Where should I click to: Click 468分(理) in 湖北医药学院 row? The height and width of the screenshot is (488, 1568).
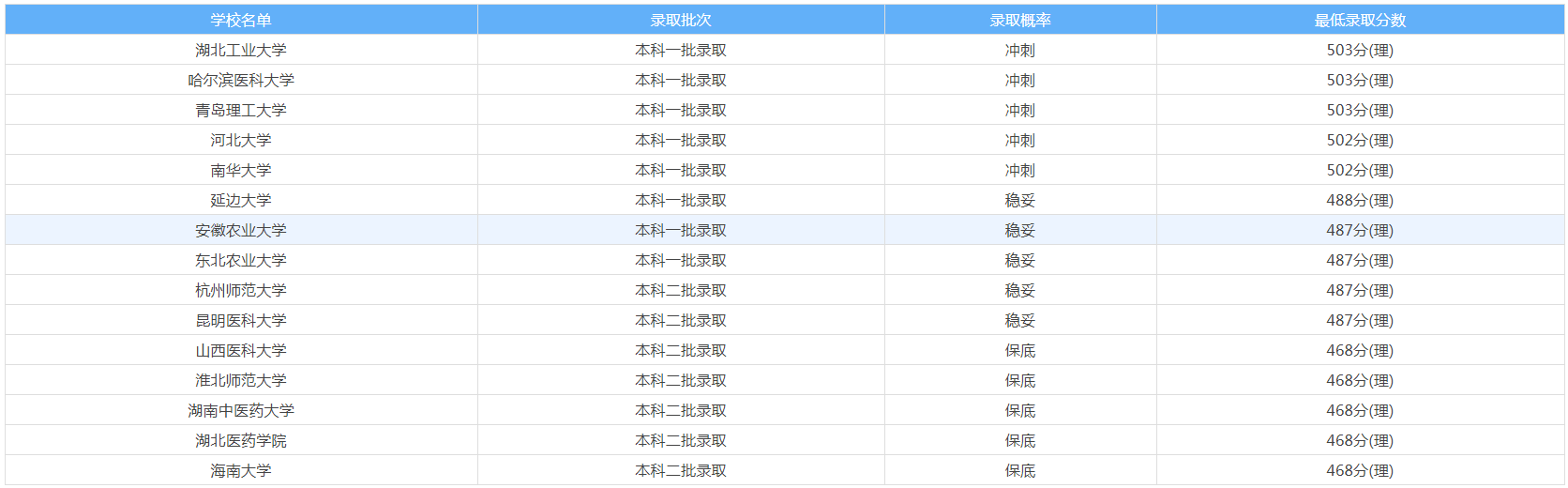(x=1360, y=440)
